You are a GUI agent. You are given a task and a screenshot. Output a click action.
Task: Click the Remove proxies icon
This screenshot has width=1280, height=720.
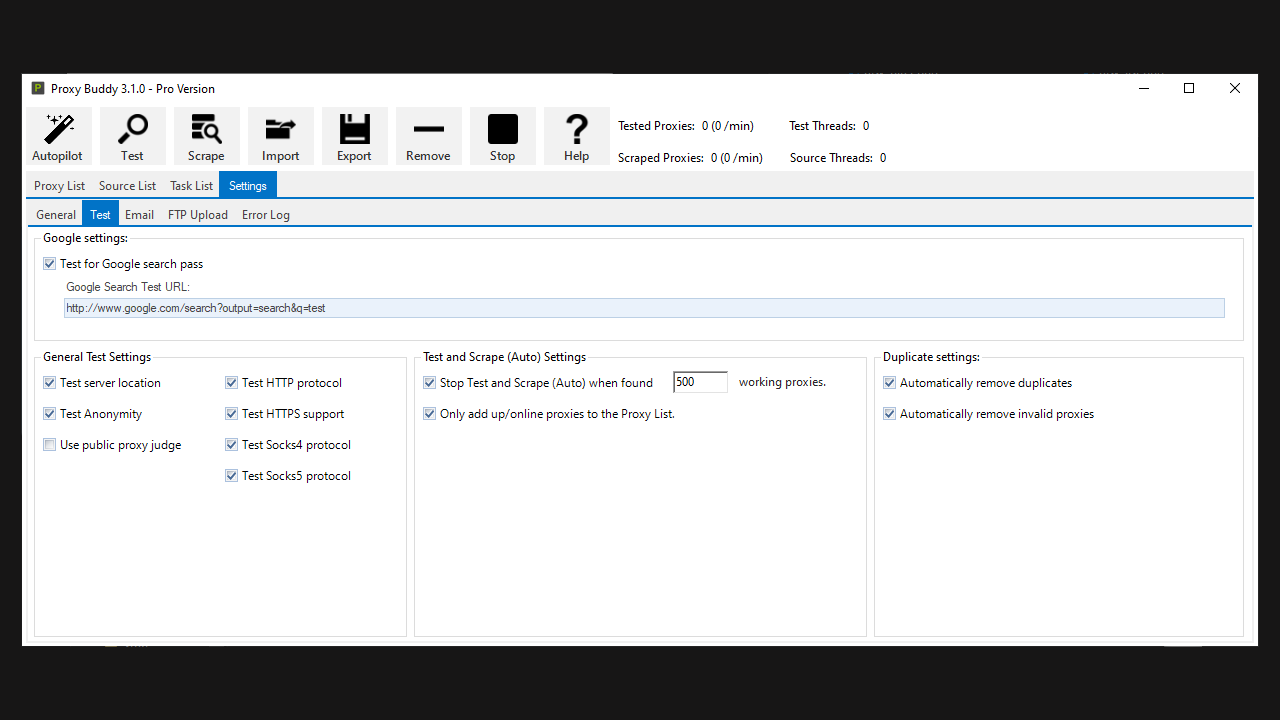428,130
